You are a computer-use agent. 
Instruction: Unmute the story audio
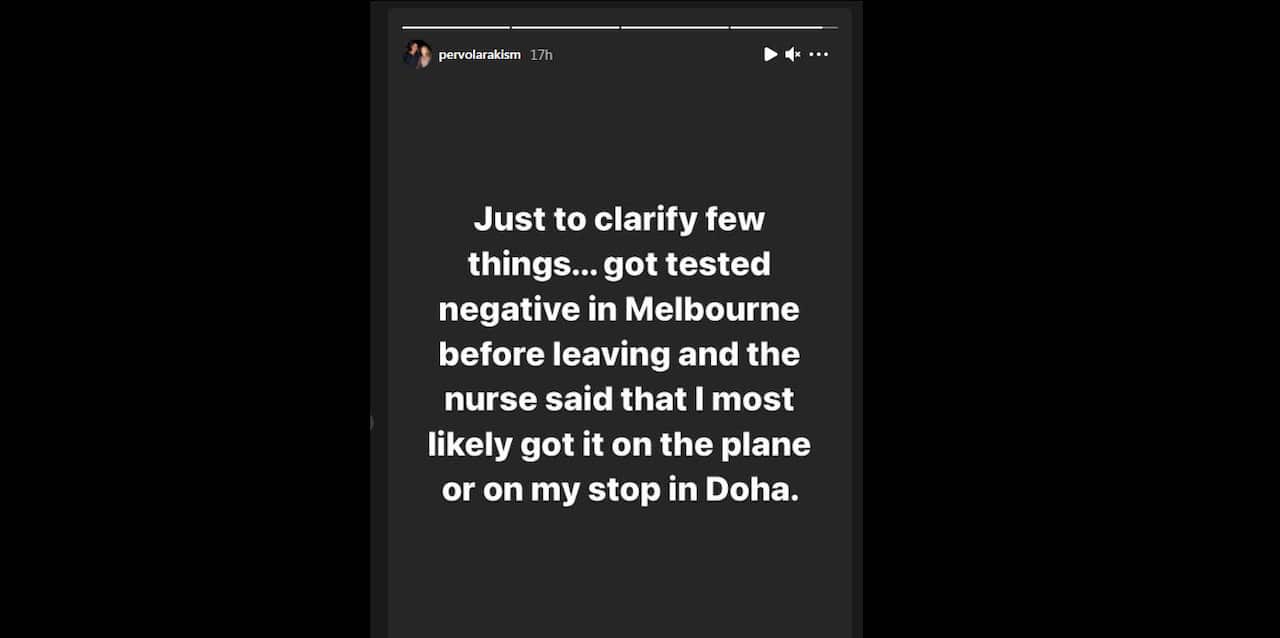tap(792, 54)
